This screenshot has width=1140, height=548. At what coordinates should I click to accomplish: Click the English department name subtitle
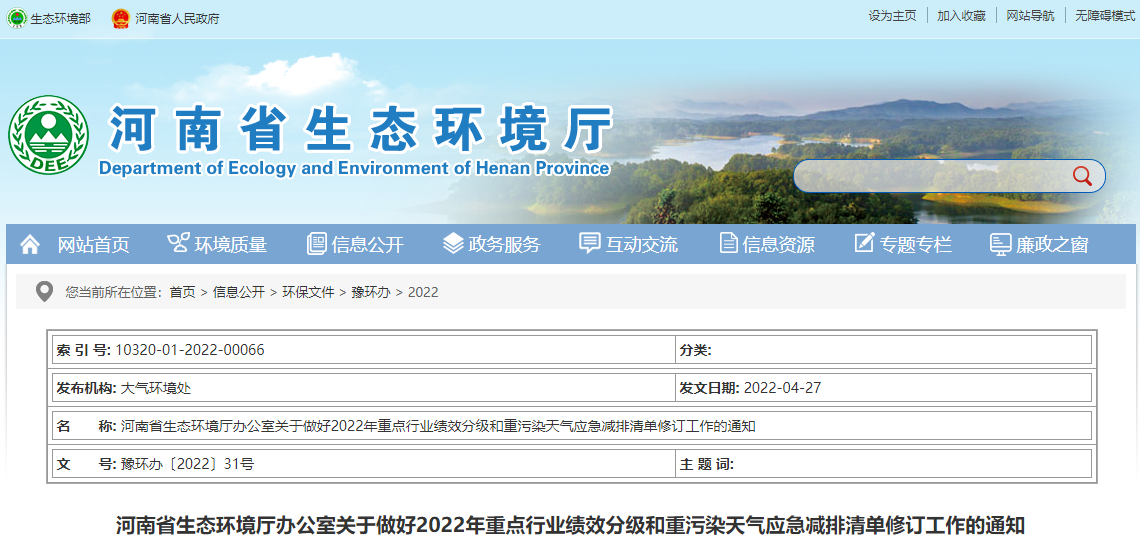point(354,168)
